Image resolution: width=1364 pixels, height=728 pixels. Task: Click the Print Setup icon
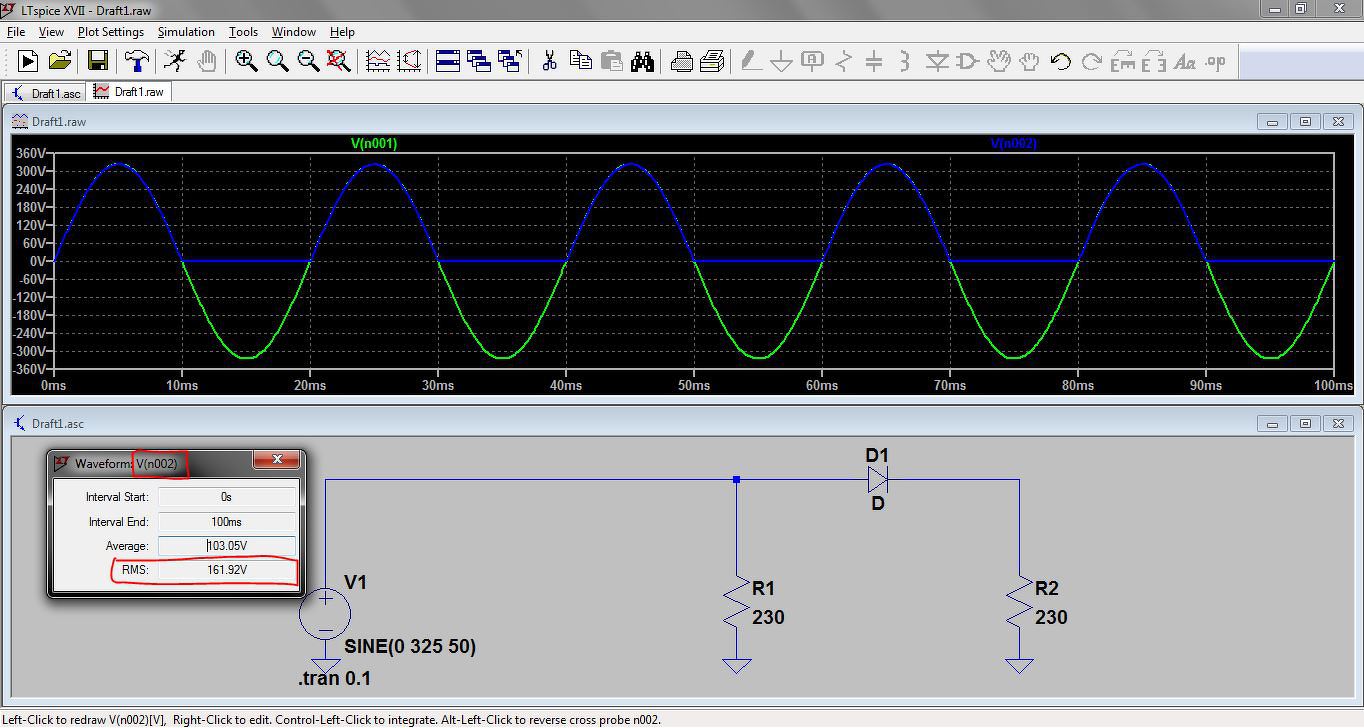pos(712,62)
